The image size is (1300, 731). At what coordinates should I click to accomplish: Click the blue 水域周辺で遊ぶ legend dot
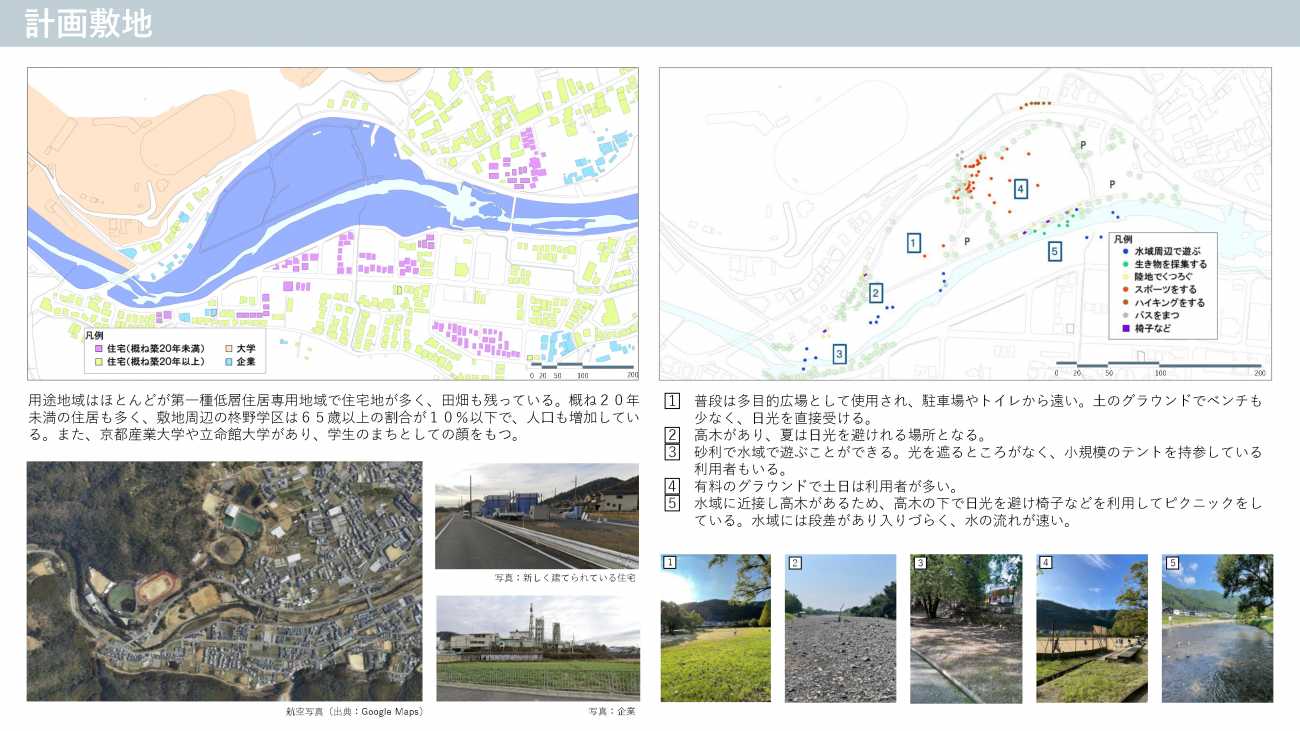click(x=1125, y=251)
